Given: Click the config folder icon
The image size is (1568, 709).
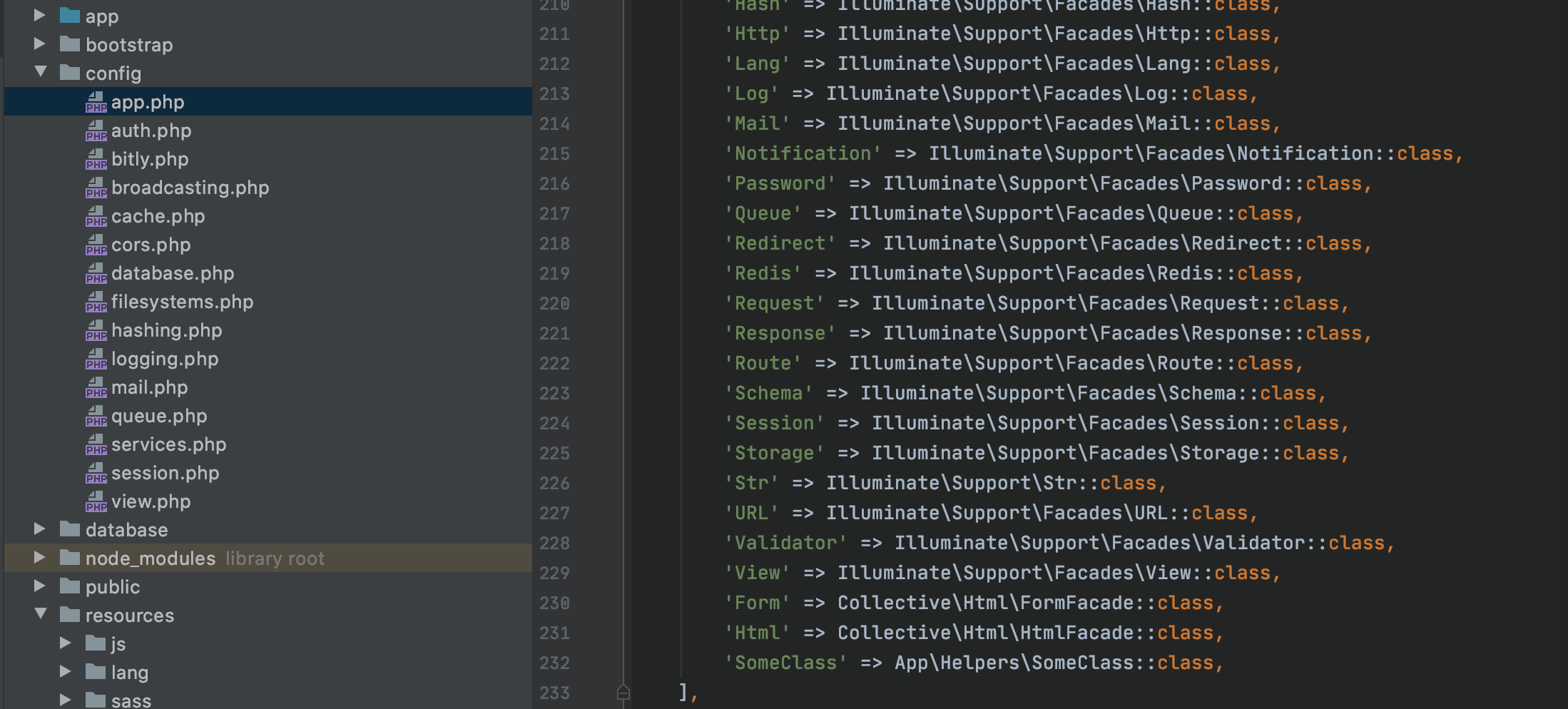Looking at the screenshot, I should click(69, 73).
